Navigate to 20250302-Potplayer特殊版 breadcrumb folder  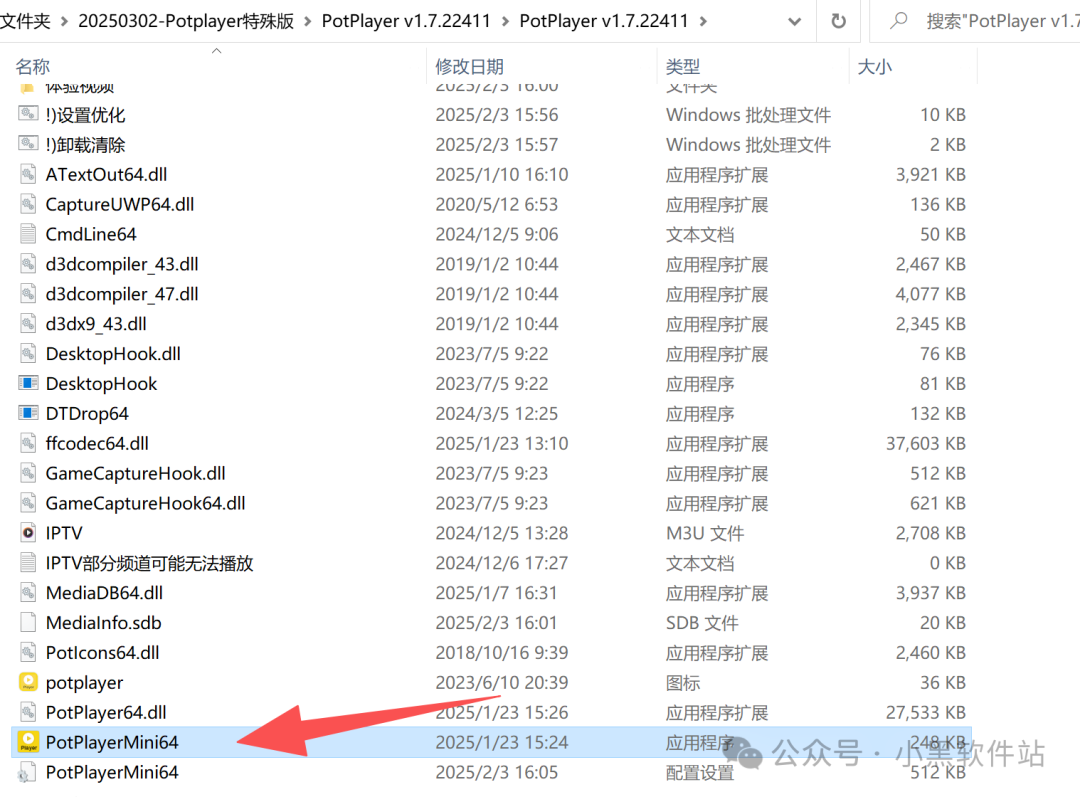click(x=186, y=21)
